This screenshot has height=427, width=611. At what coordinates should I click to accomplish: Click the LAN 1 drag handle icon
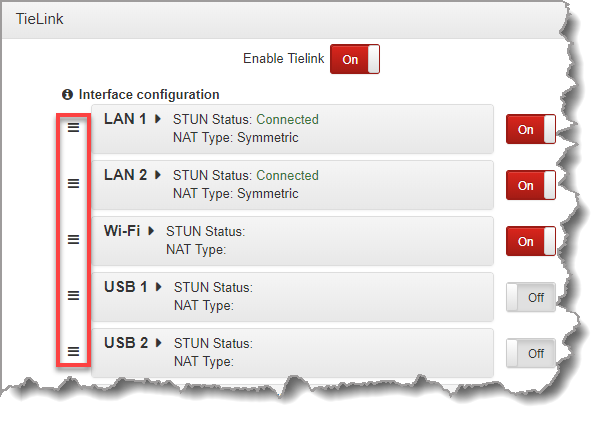[73, 128]
